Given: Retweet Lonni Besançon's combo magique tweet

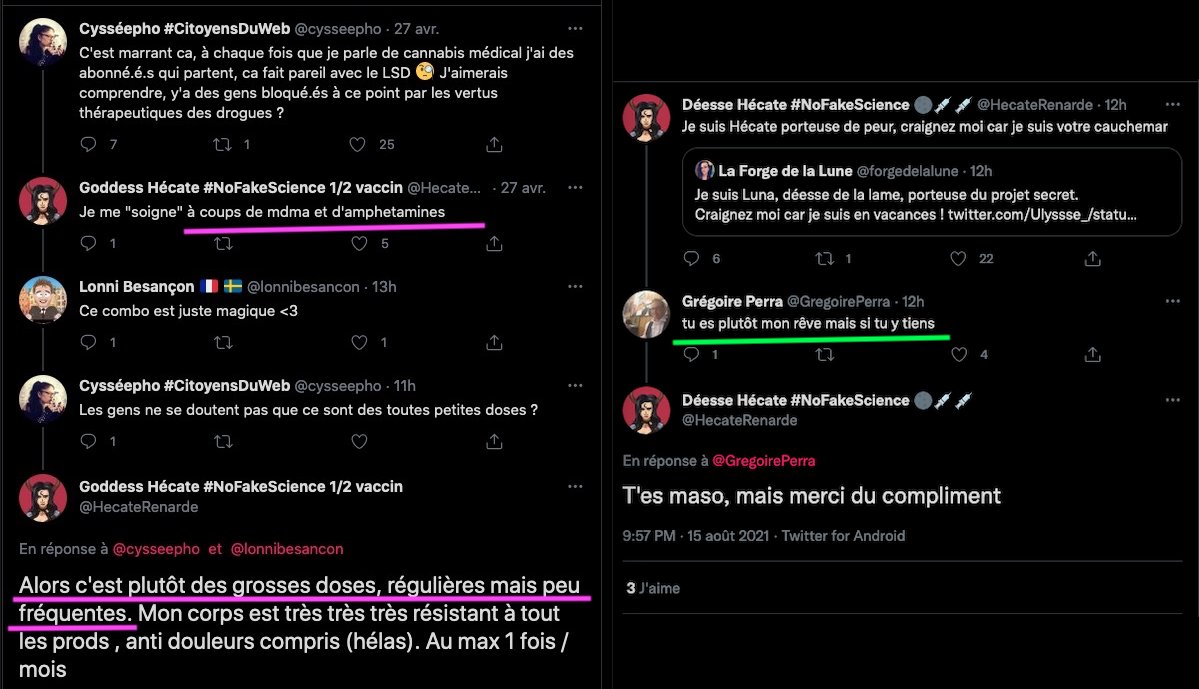Looking at the screenshot, I should (224, 342).
